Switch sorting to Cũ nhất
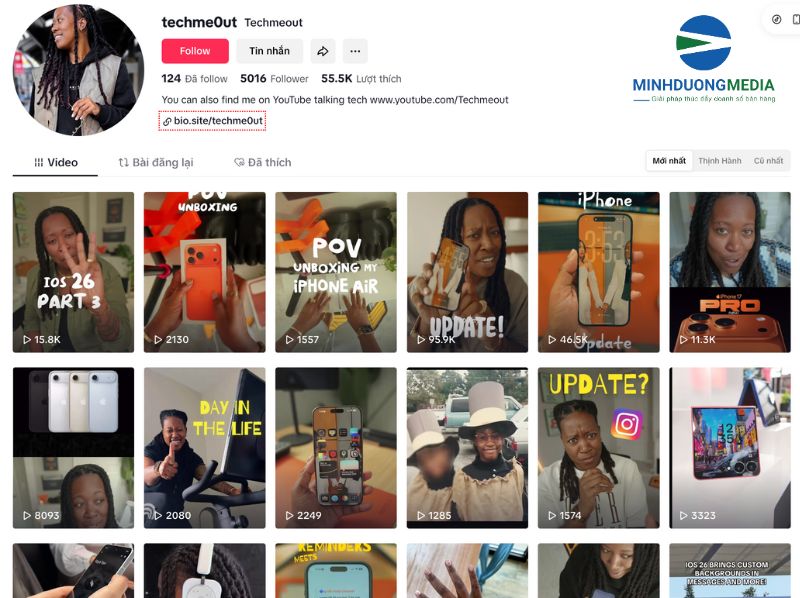 point(768,161)
